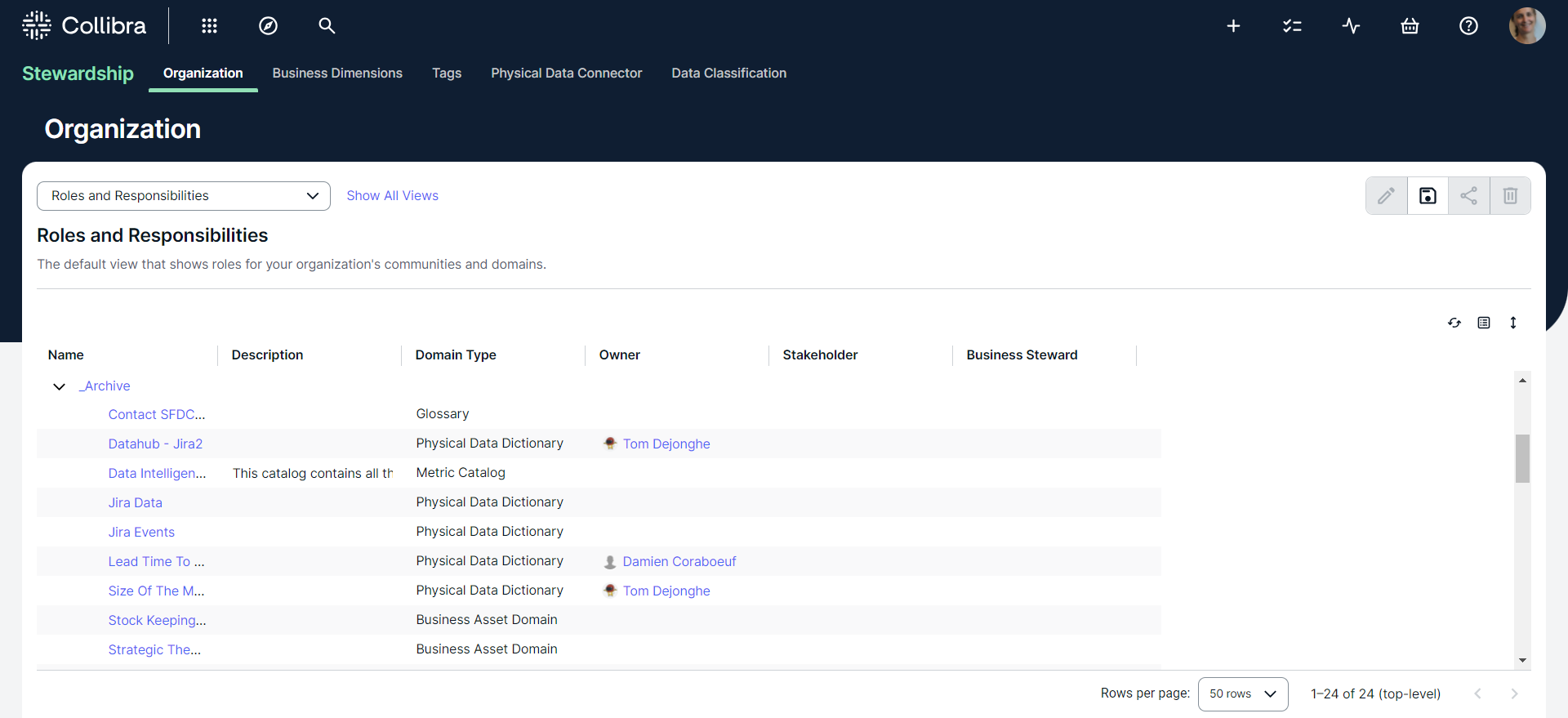
Task: Click the compass browse icon
Action: [x=268, y=26]
